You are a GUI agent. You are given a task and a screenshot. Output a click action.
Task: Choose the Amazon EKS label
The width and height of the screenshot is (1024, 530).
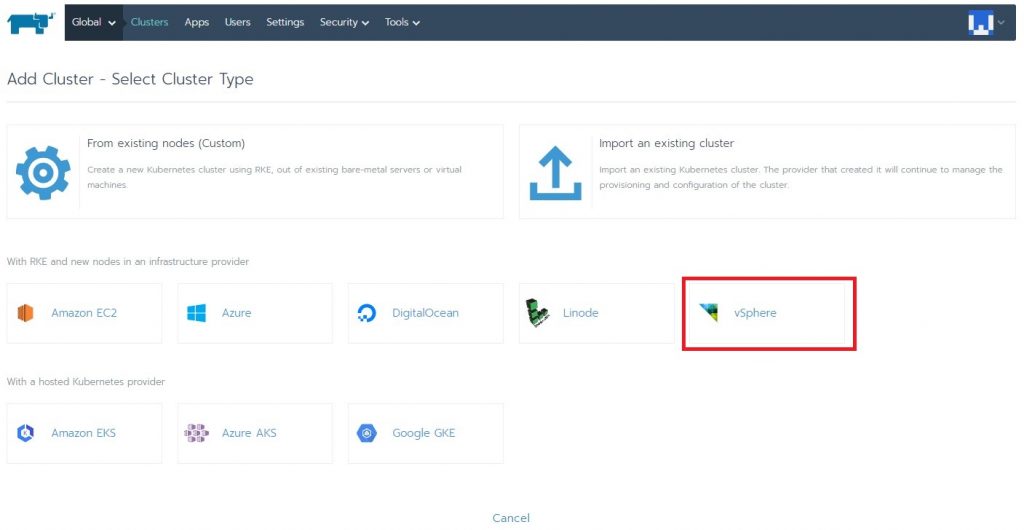coord(84,433)
